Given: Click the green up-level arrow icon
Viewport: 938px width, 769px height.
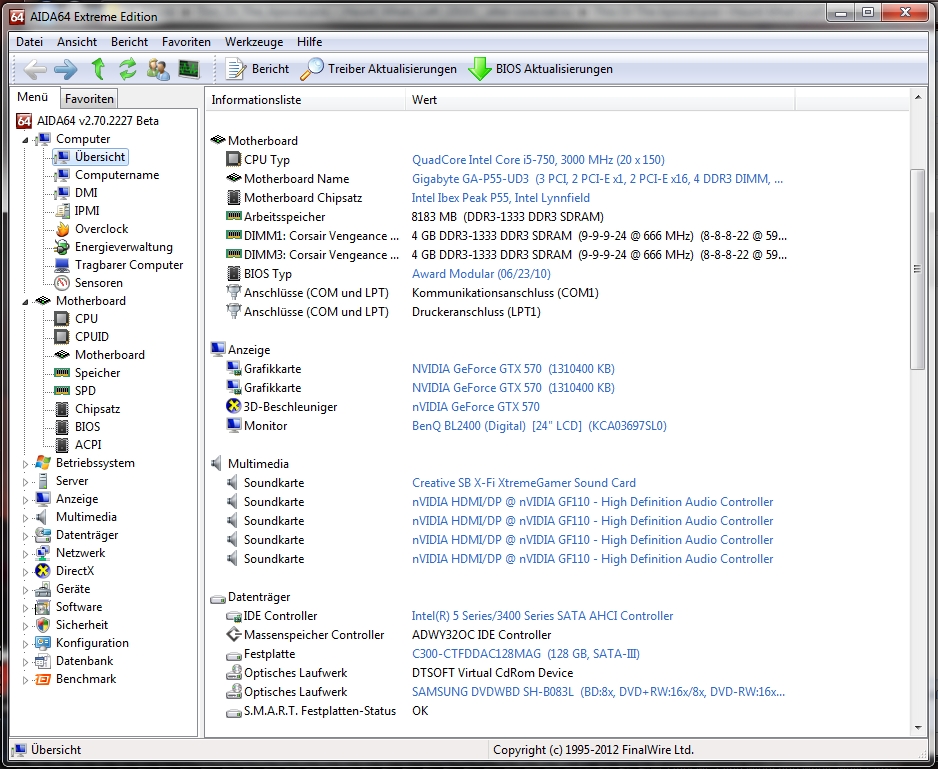Looking at the screenshot, I should coord(98,69).
